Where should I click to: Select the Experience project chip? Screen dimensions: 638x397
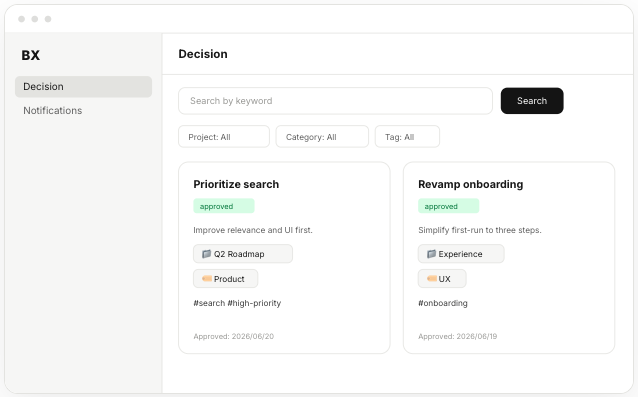[x=461, y=254]
